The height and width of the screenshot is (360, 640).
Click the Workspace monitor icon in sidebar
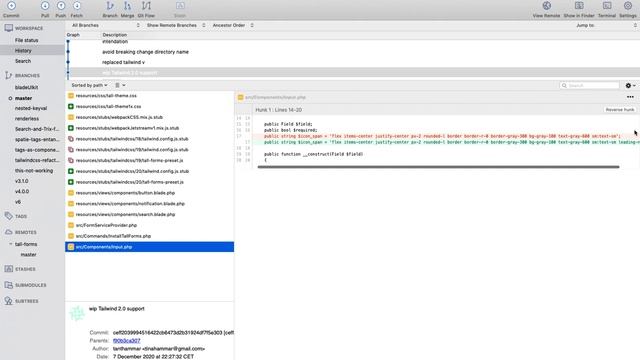coord(9,28)
